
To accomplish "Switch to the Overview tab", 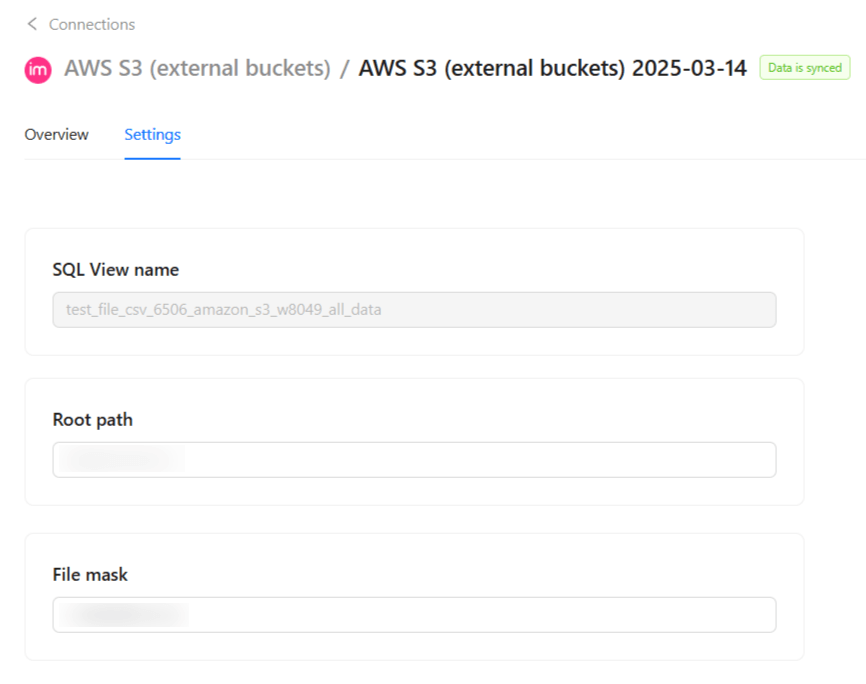I will tap(56, 134).
